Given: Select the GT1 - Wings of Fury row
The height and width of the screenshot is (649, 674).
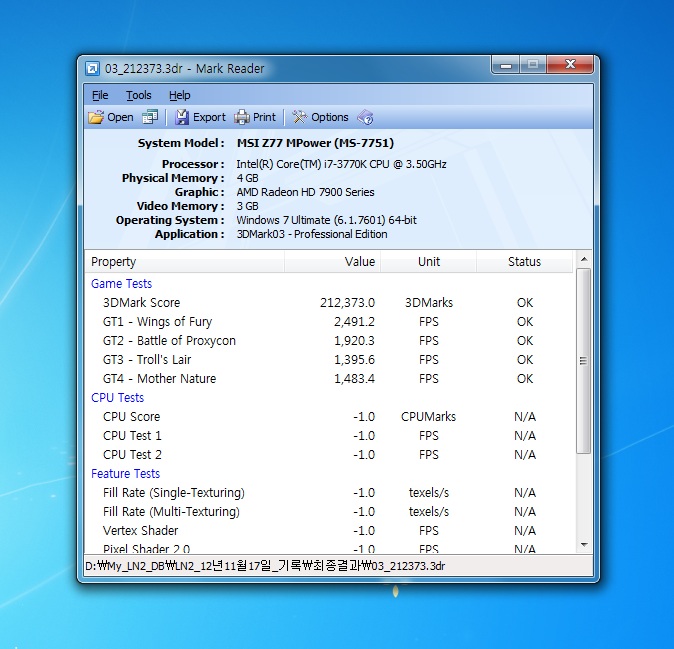Looking at the screenshot, I should click(329, 321).
